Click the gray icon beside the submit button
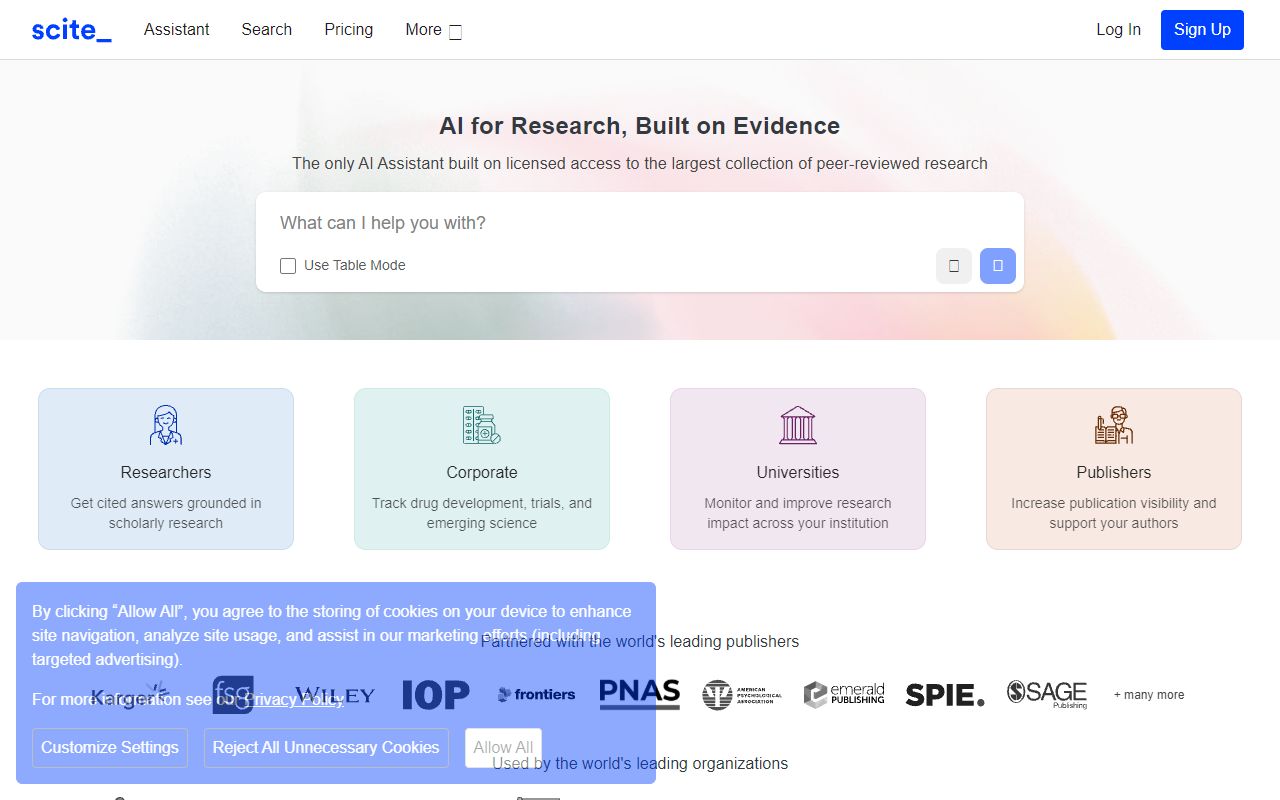The image size is (1280, 800). click(x=953, y=265)
